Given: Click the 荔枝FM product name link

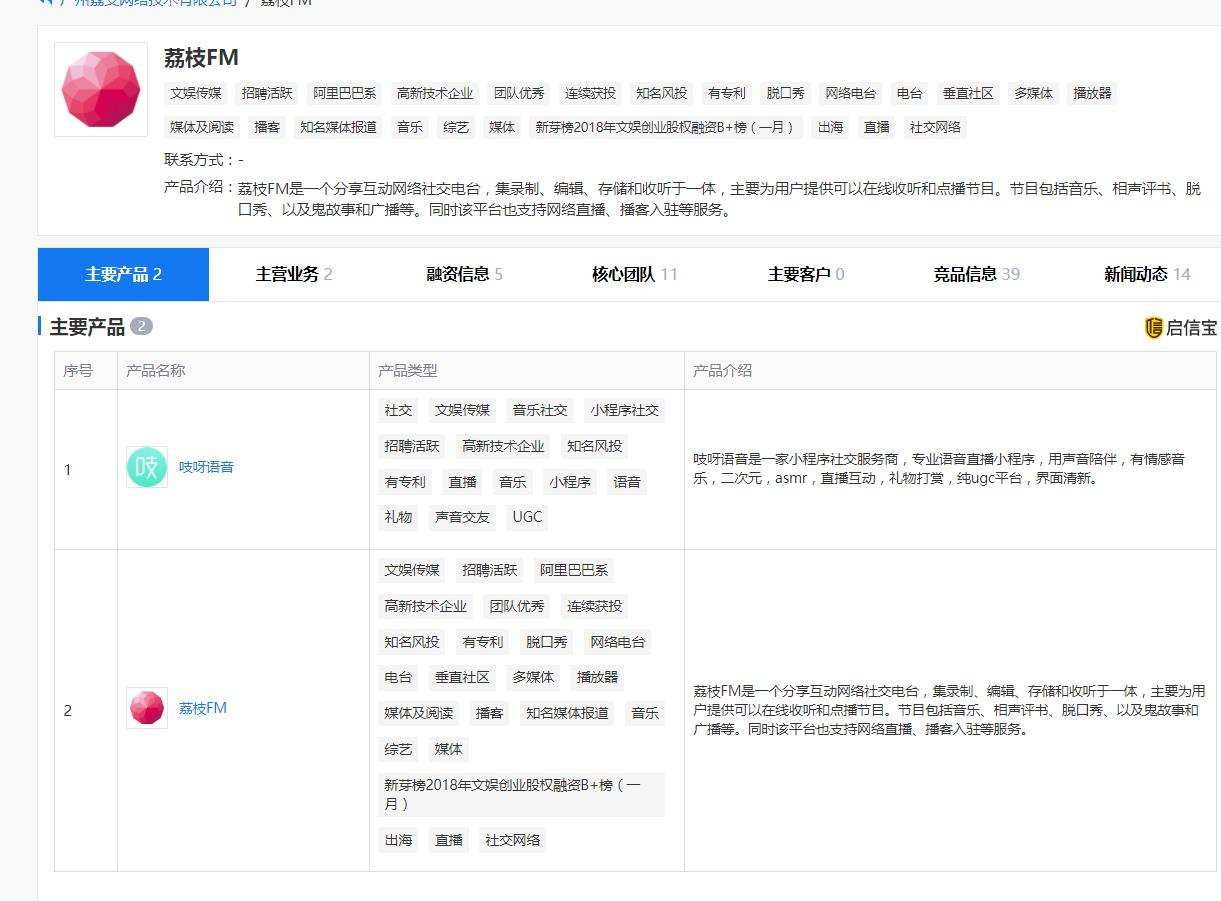Looking at the screenshot, I should (x=202, y=707).
